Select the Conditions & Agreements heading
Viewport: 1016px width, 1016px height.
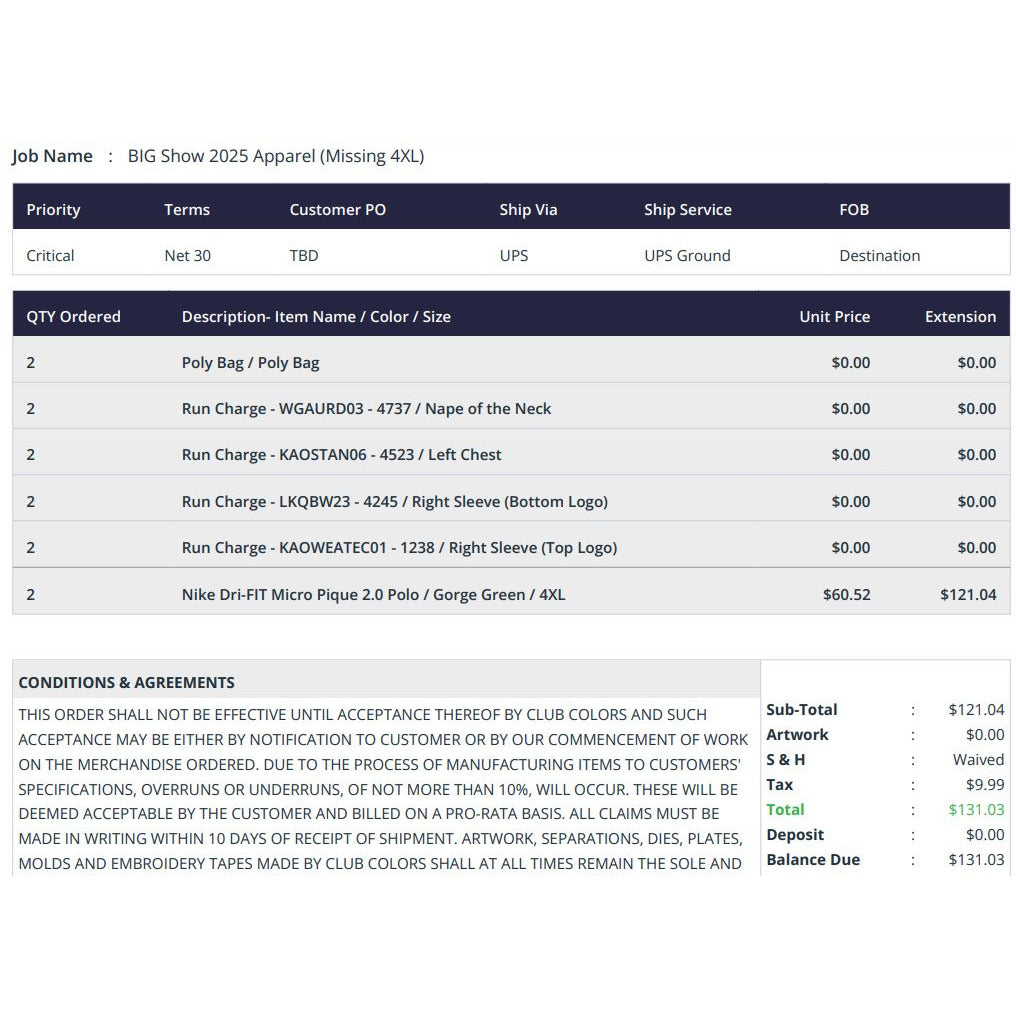(x=126, y=682)
